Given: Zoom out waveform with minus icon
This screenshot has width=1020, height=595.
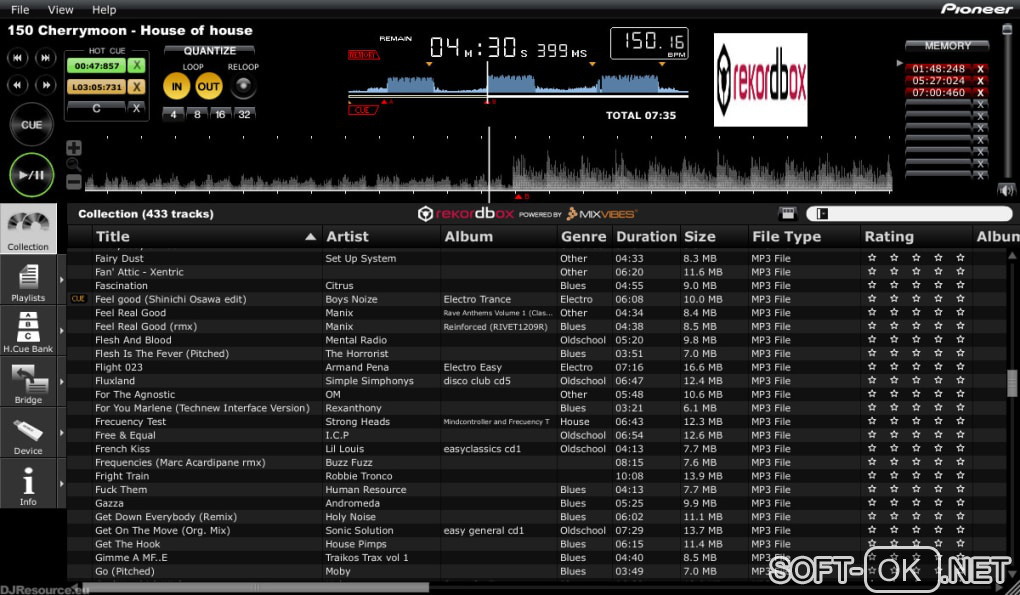Looking at the screenshot, I should coord(74,182).
